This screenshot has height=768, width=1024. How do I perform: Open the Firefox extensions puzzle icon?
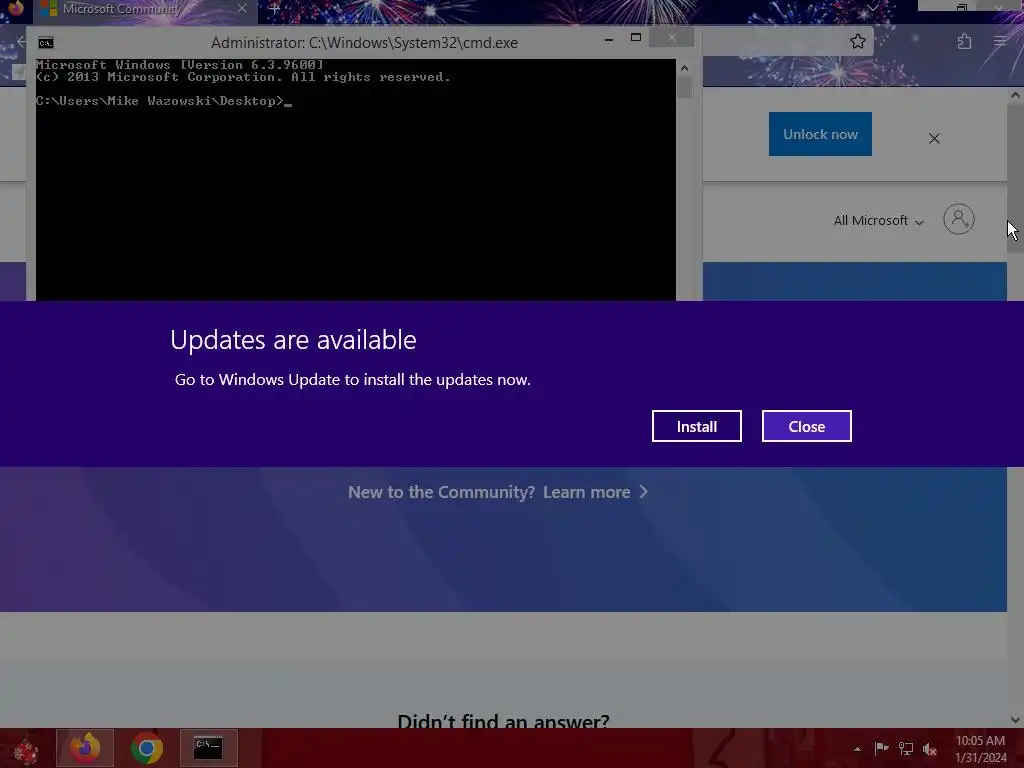(x=964, y=42)
